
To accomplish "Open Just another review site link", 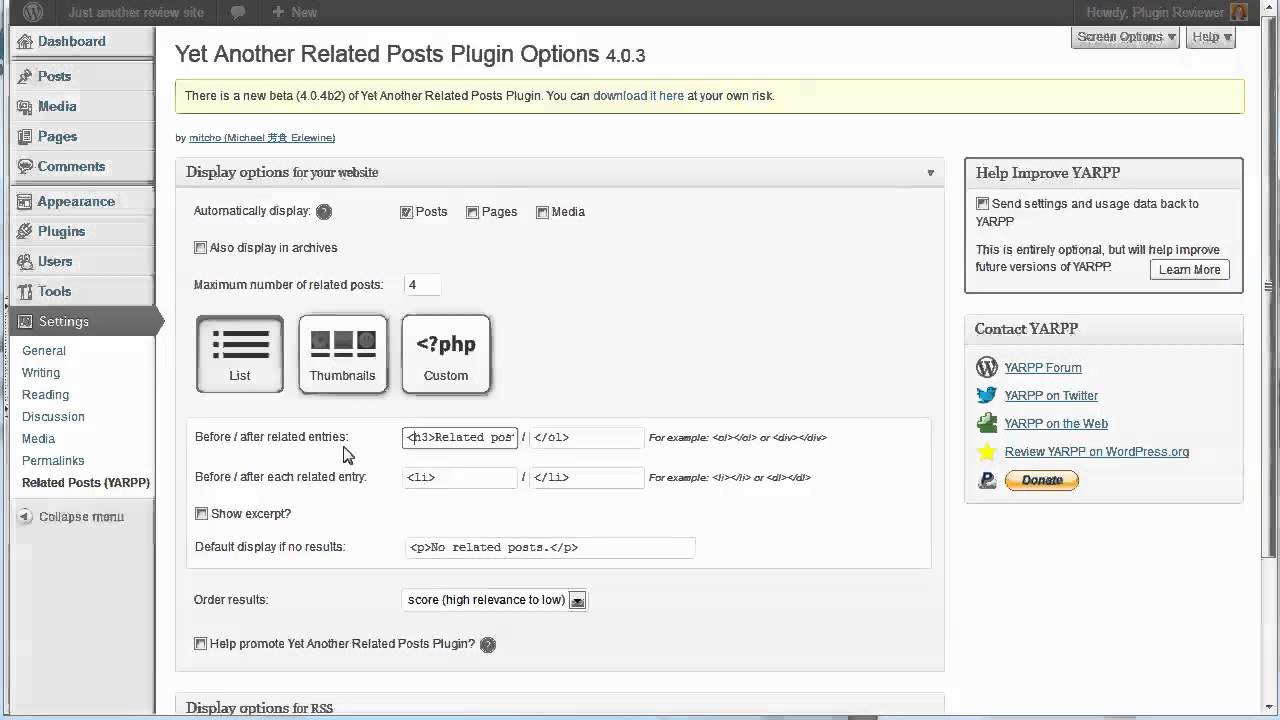I will coord(136,12).
